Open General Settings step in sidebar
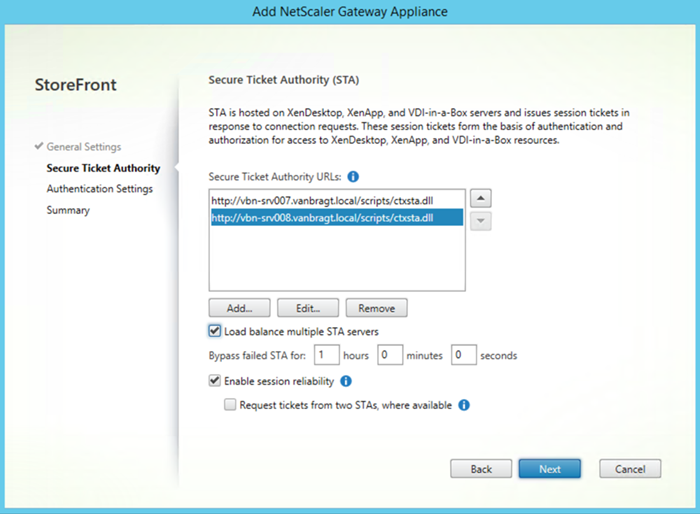The image size is (700, 514). click(x=84, y=146)
